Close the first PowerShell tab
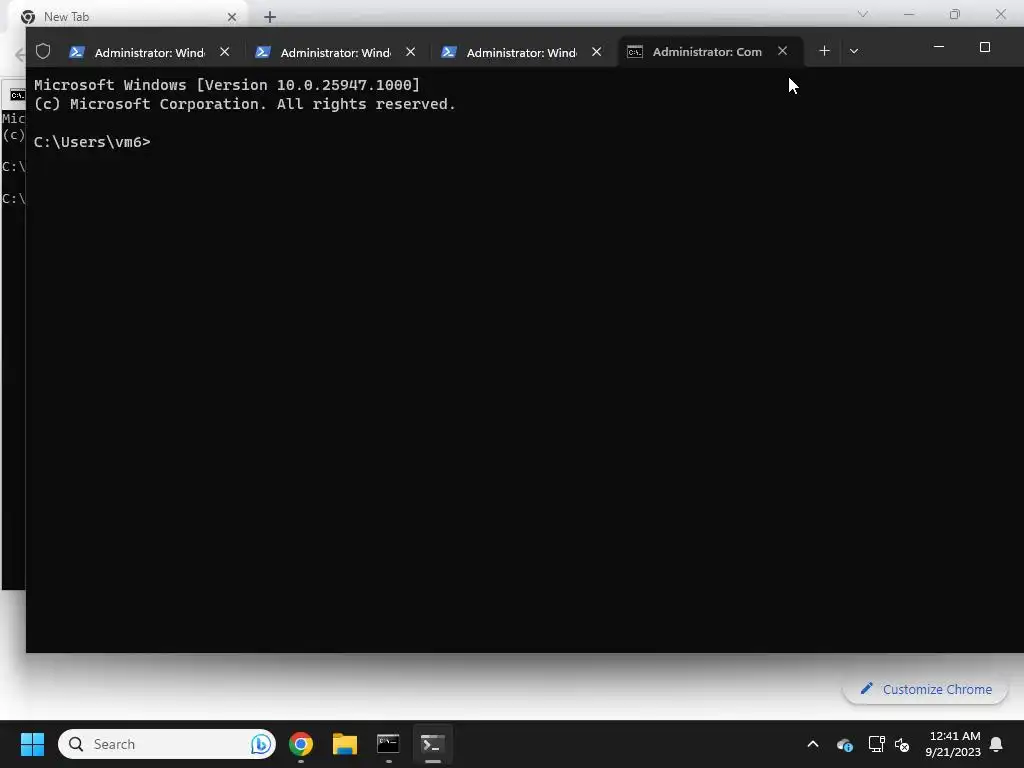The width and height of the screenshot is (1024, 768). 225,52
